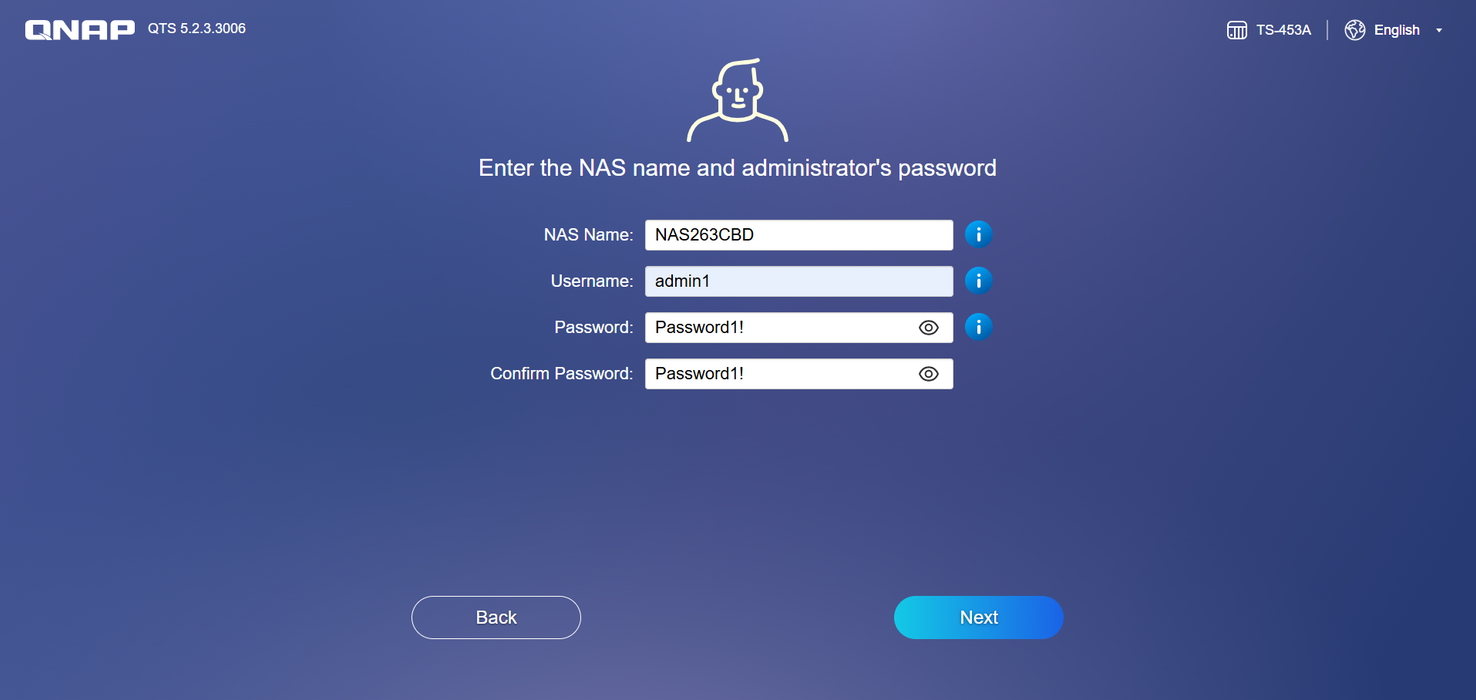
Task: Expand the language dropdown arrow
Action: 1439,31
